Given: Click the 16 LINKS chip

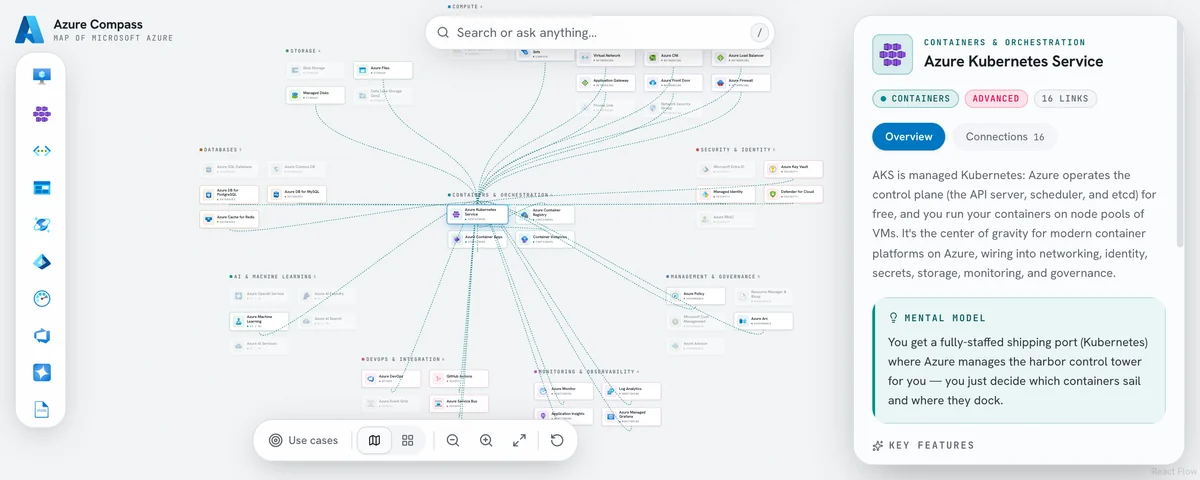Looking at the screenshot, I should point(1065,99).
